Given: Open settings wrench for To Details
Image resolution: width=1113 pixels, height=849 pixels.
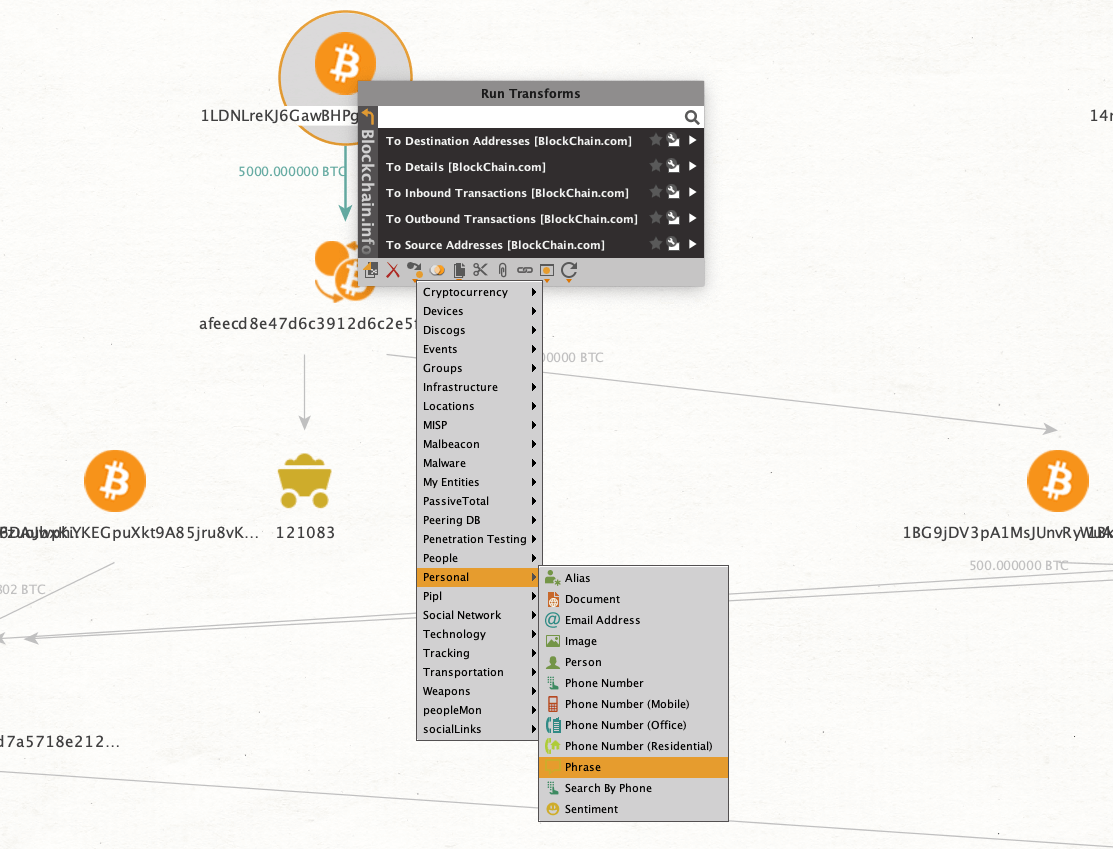Looking at the screenshot, I should (x=673, y=166).
